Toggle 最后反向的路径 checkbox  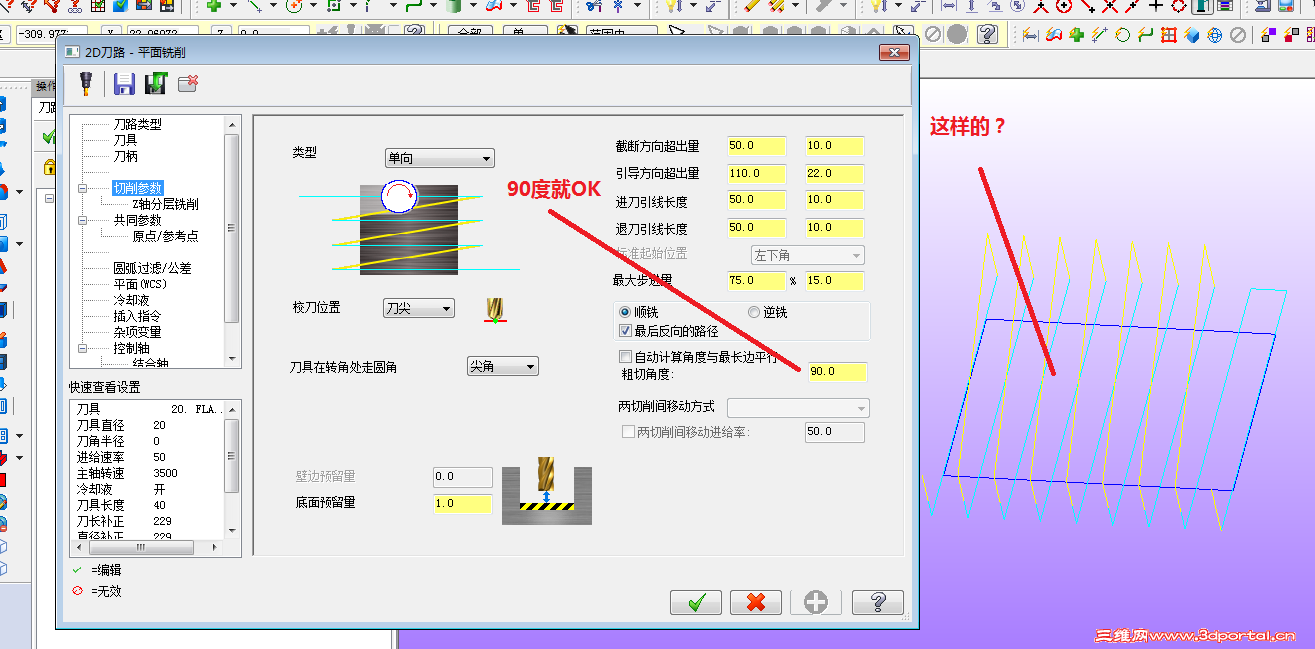coord(626,331)
